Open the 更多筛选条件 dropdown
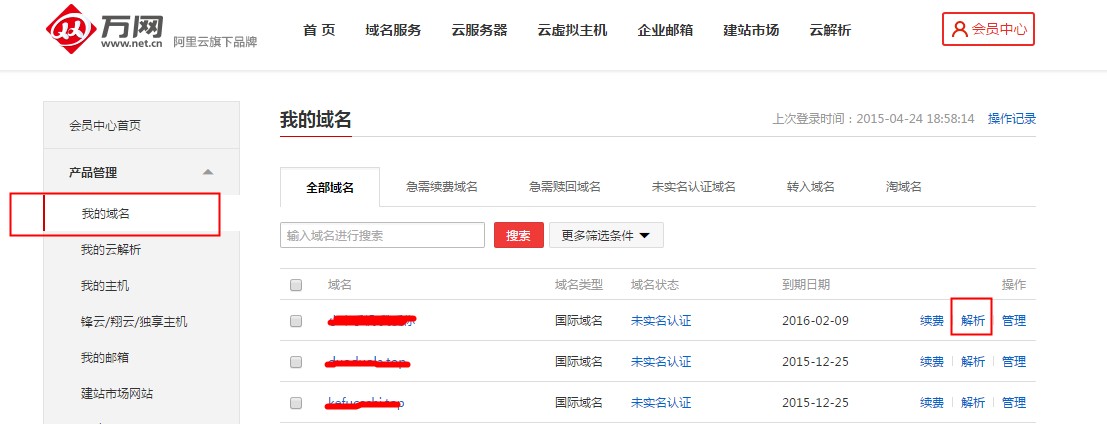This screenshot has height=424, width=1107. tap(606, 236)
